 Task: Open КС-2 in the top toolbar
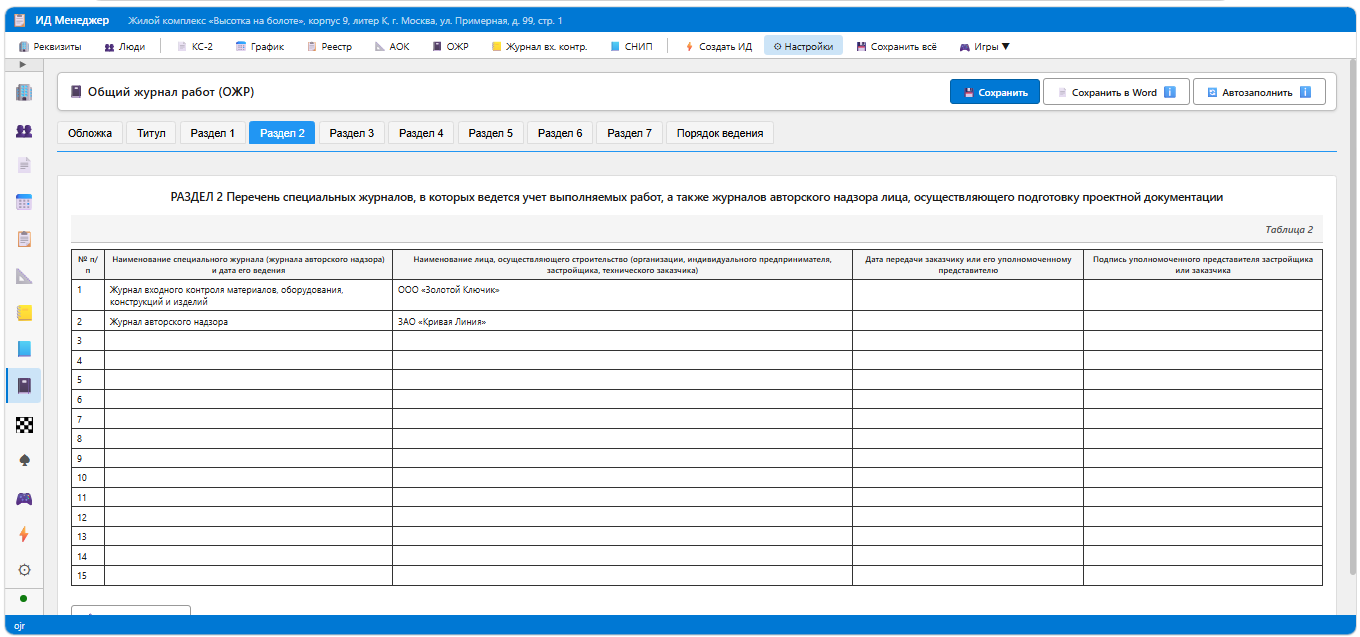coord(195,46)
